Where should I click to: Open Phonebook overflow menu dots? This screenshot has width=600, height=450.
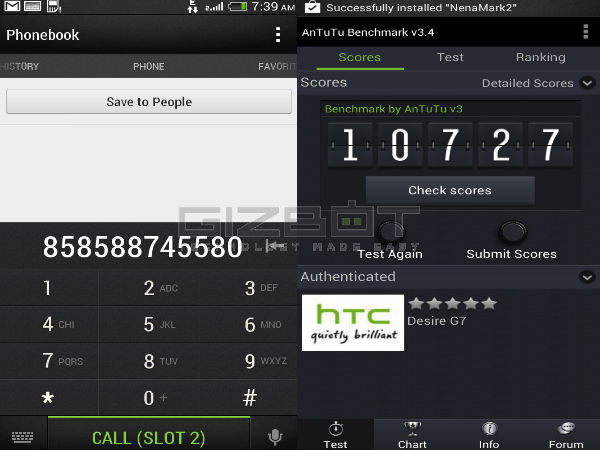click(278, 35)
